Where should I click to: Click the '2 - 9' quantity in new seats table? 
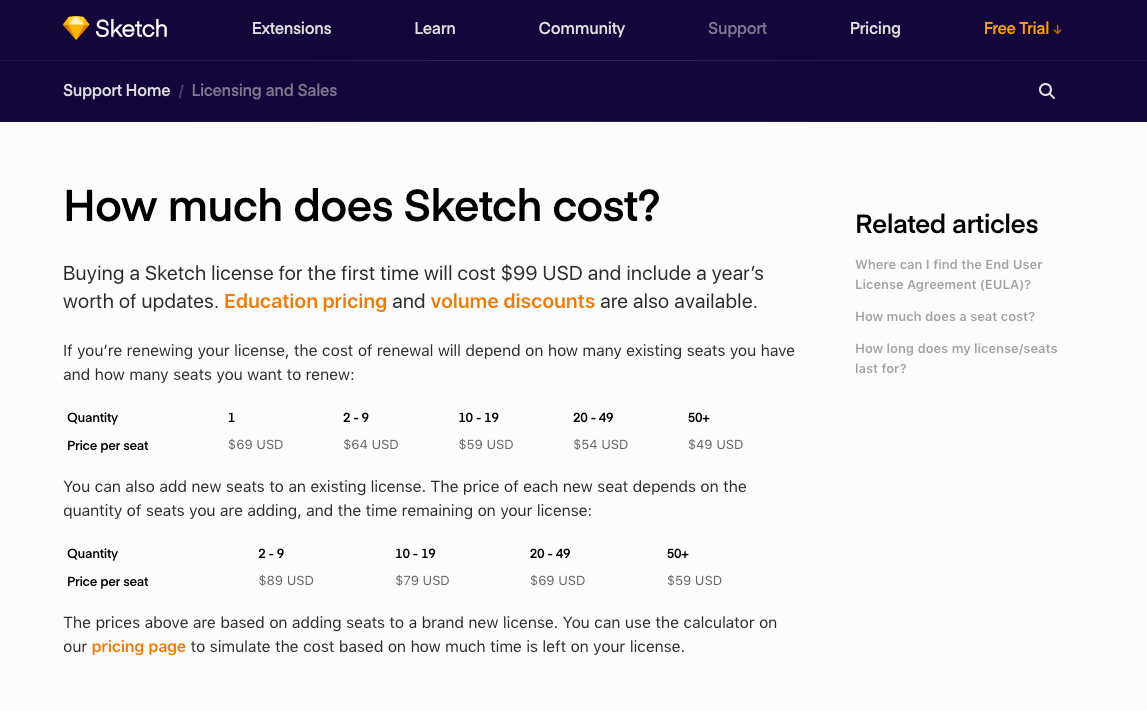tap(271, 554)
